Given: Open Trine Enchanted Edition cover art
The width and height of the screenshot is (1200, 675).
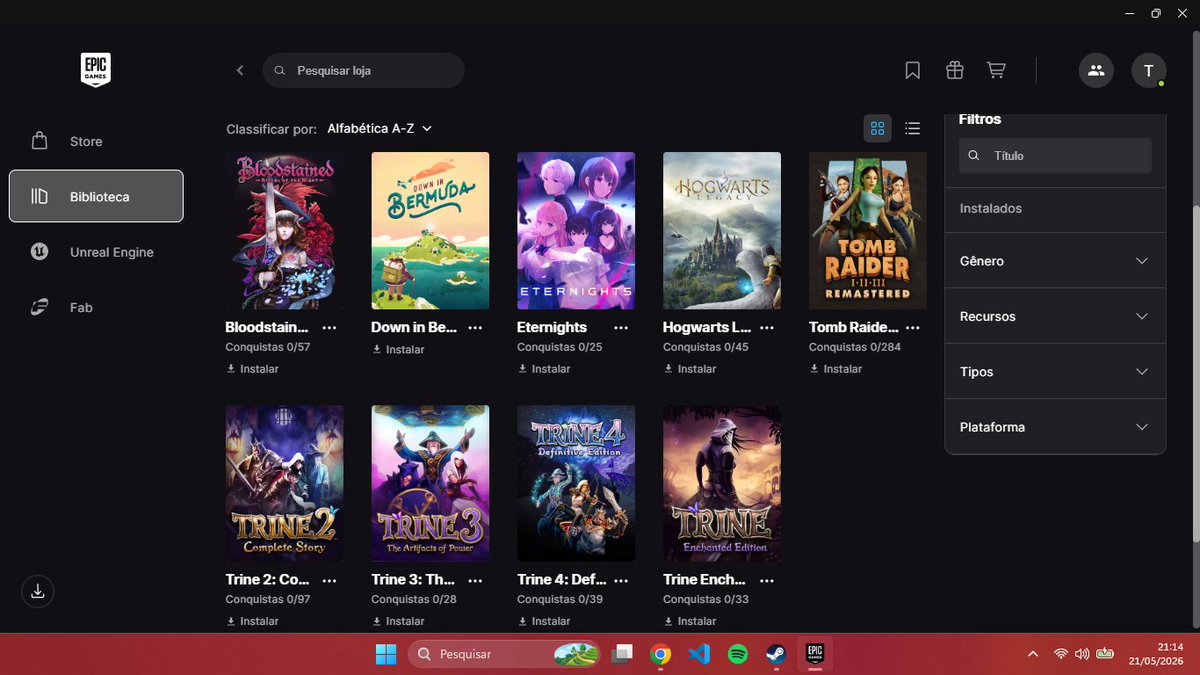Looking at the screenshot, I should 722,483.
